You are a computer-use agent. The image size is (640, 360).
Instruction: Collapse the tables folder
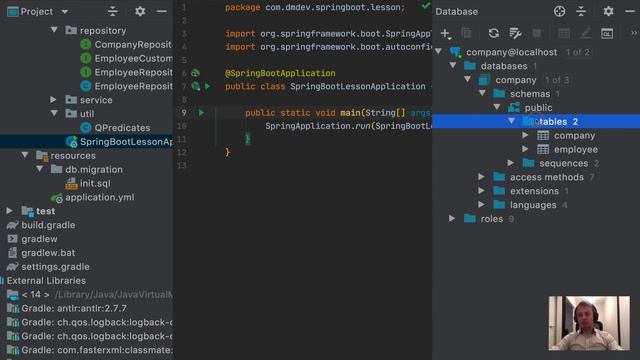(511, 121)
